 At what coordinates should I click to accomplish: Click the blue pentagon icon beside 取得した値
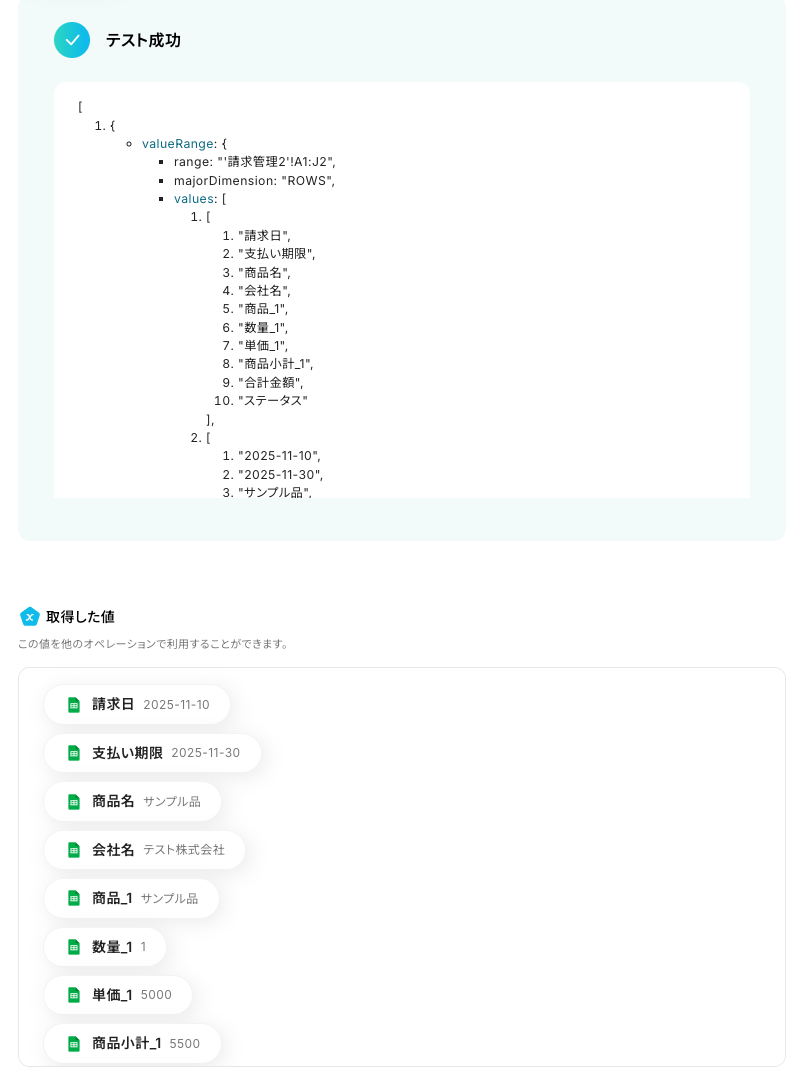click(x=29, y=616)
